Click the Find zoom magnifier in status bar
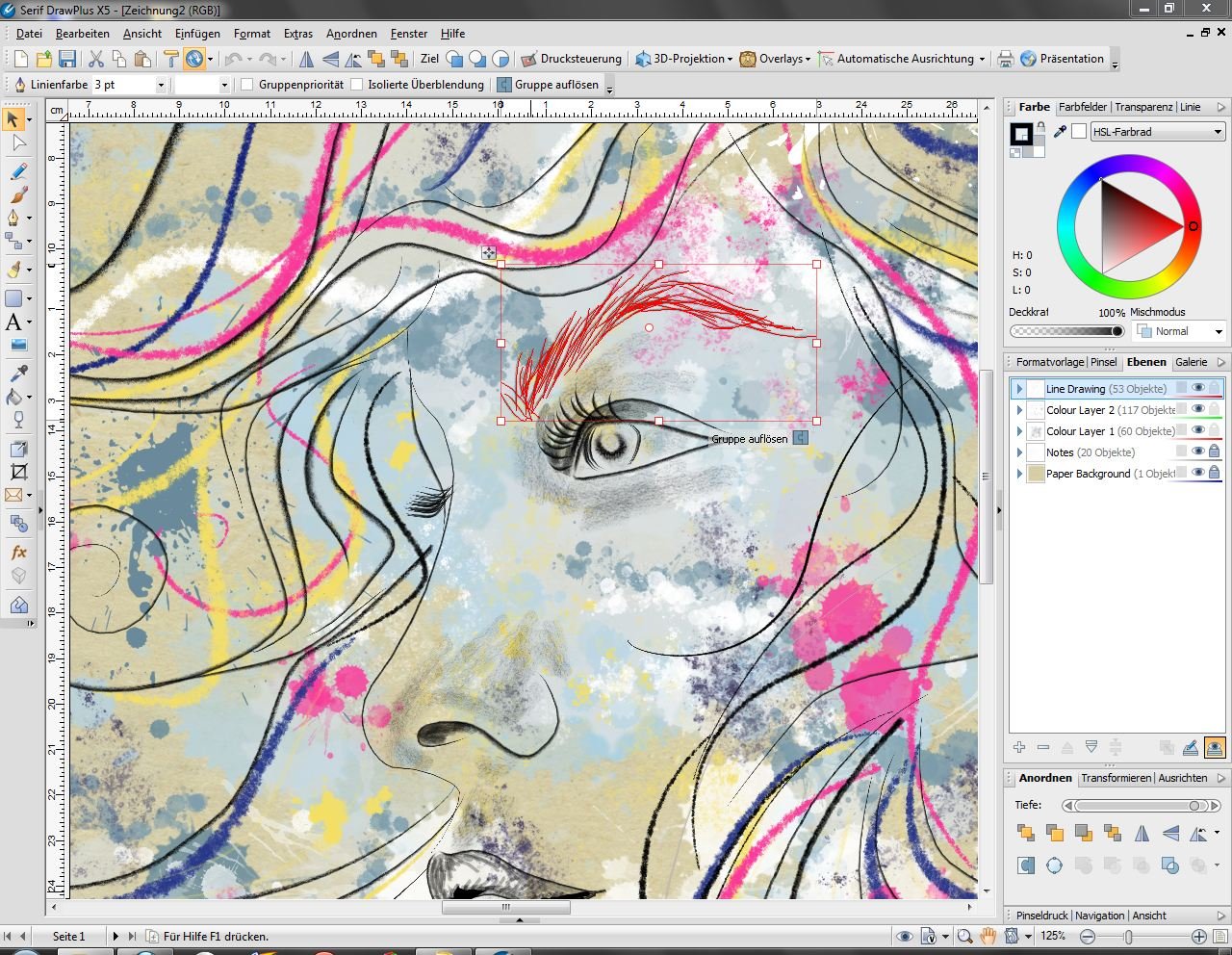The image size is (1232, 955). click(x=964, y=936)
